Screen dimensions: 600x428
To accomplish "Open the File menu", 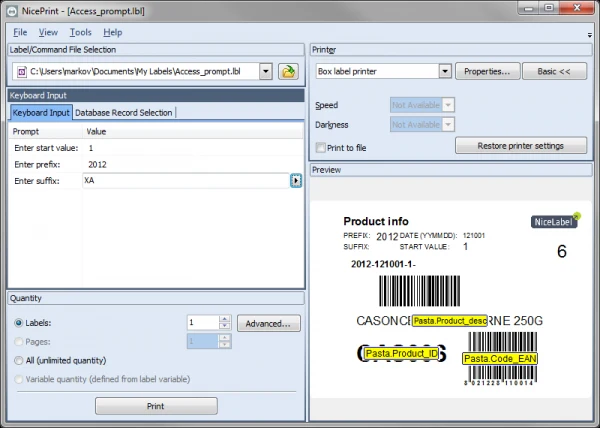I will pos(20,33).
